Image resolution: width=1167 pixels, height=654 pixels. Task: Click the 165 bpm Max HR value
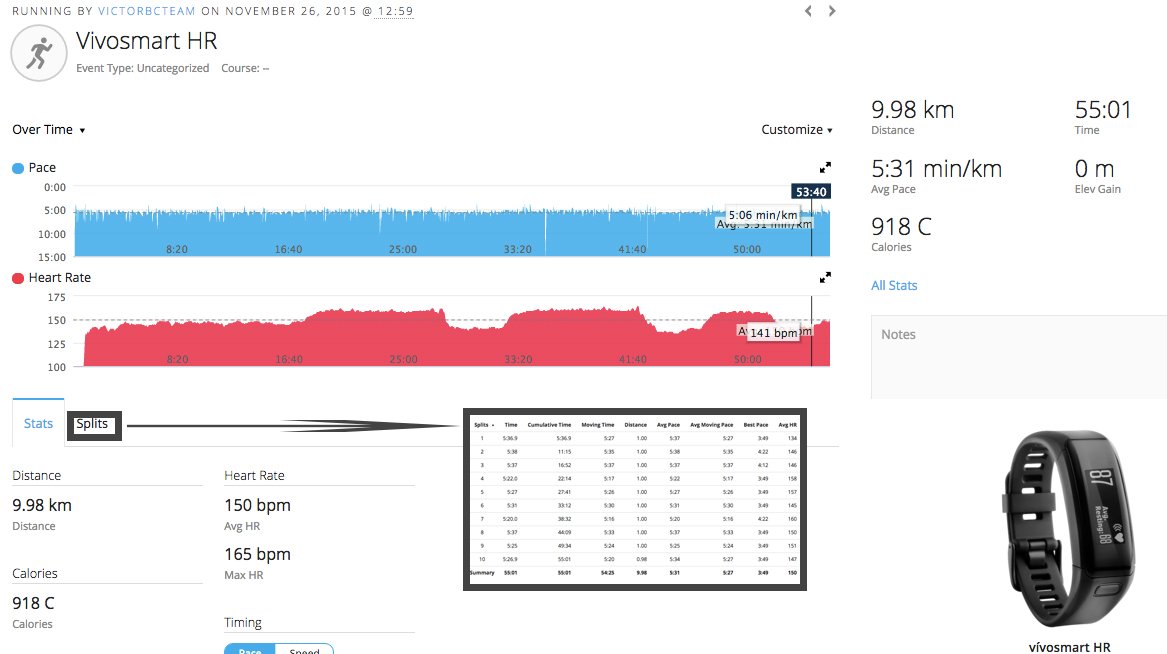(258, 554)
